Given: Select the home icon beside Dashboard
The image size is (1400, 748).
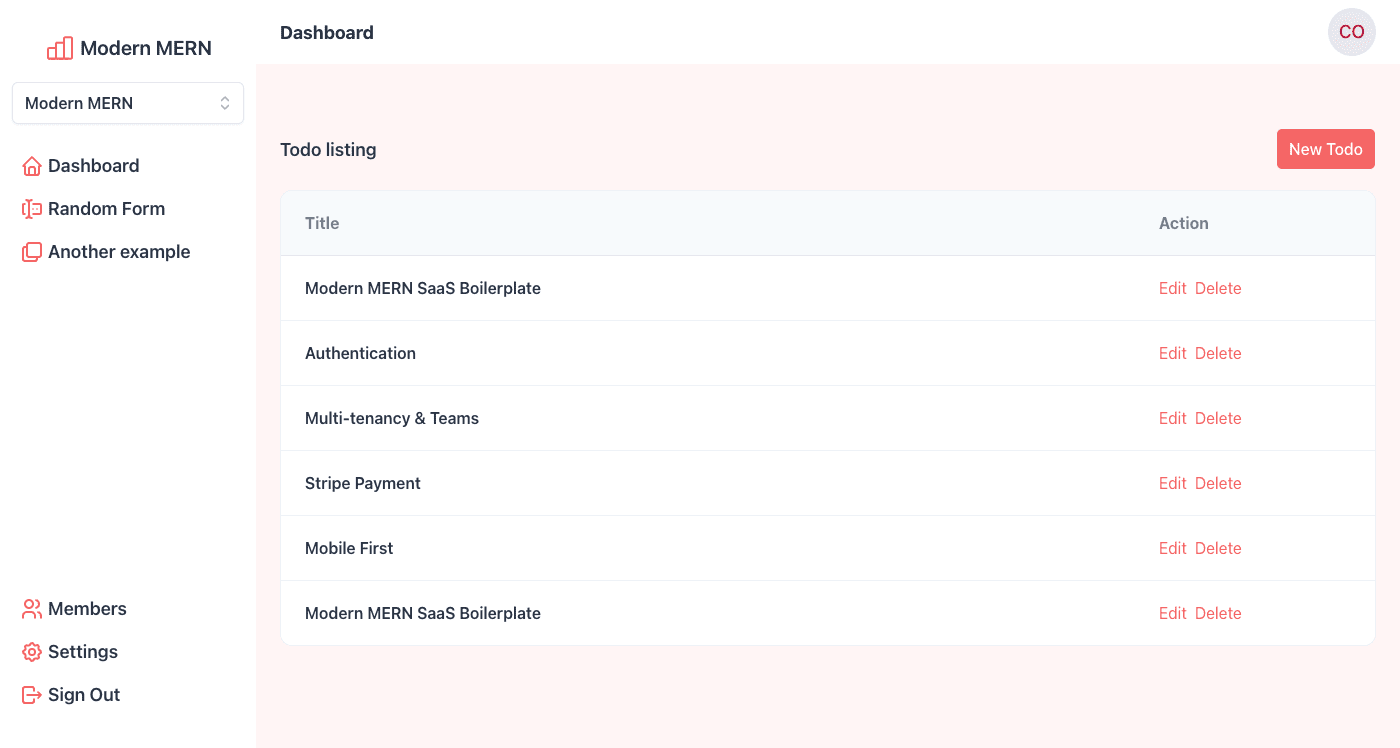Looking at the screenshot, I should pyautogui.click(x=31, y=165).
